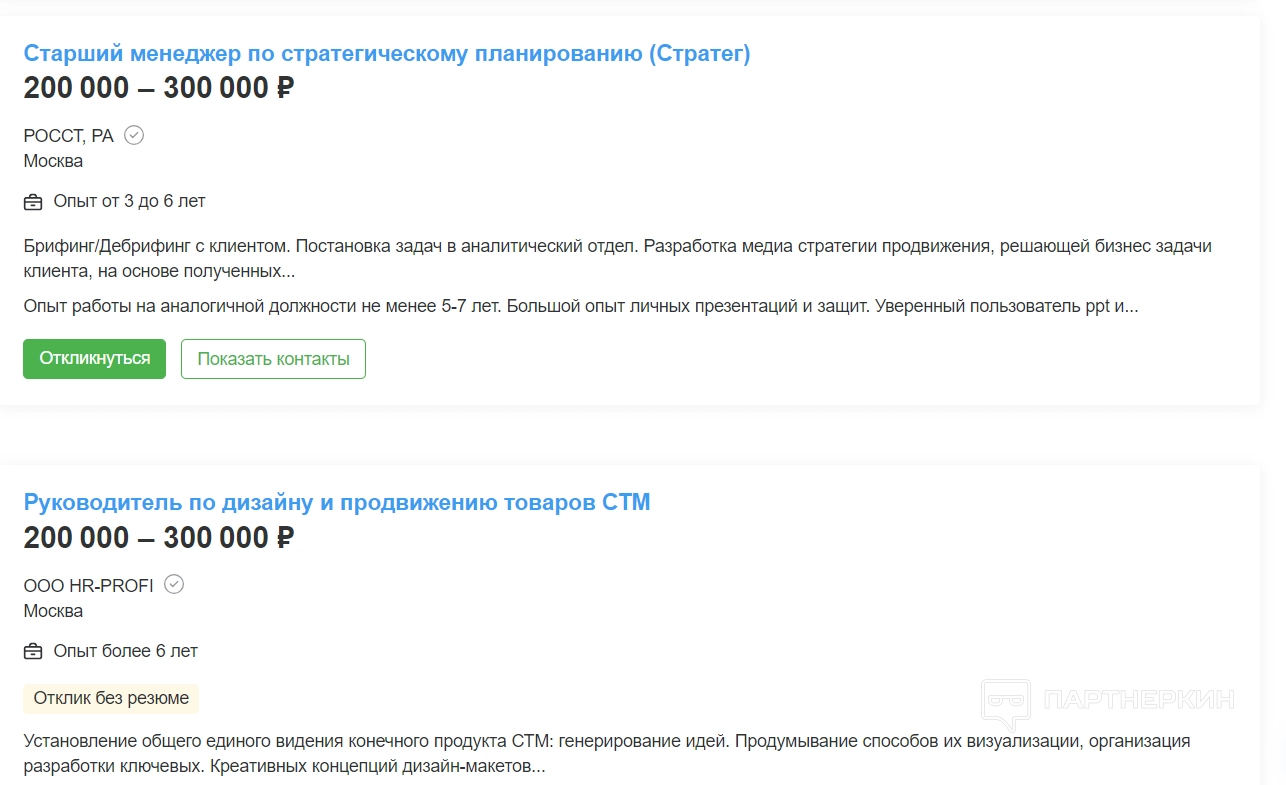Click the Партнеркин watermark logo icon
Screen dimensions: 1286x785
[x=1006, y=702]
